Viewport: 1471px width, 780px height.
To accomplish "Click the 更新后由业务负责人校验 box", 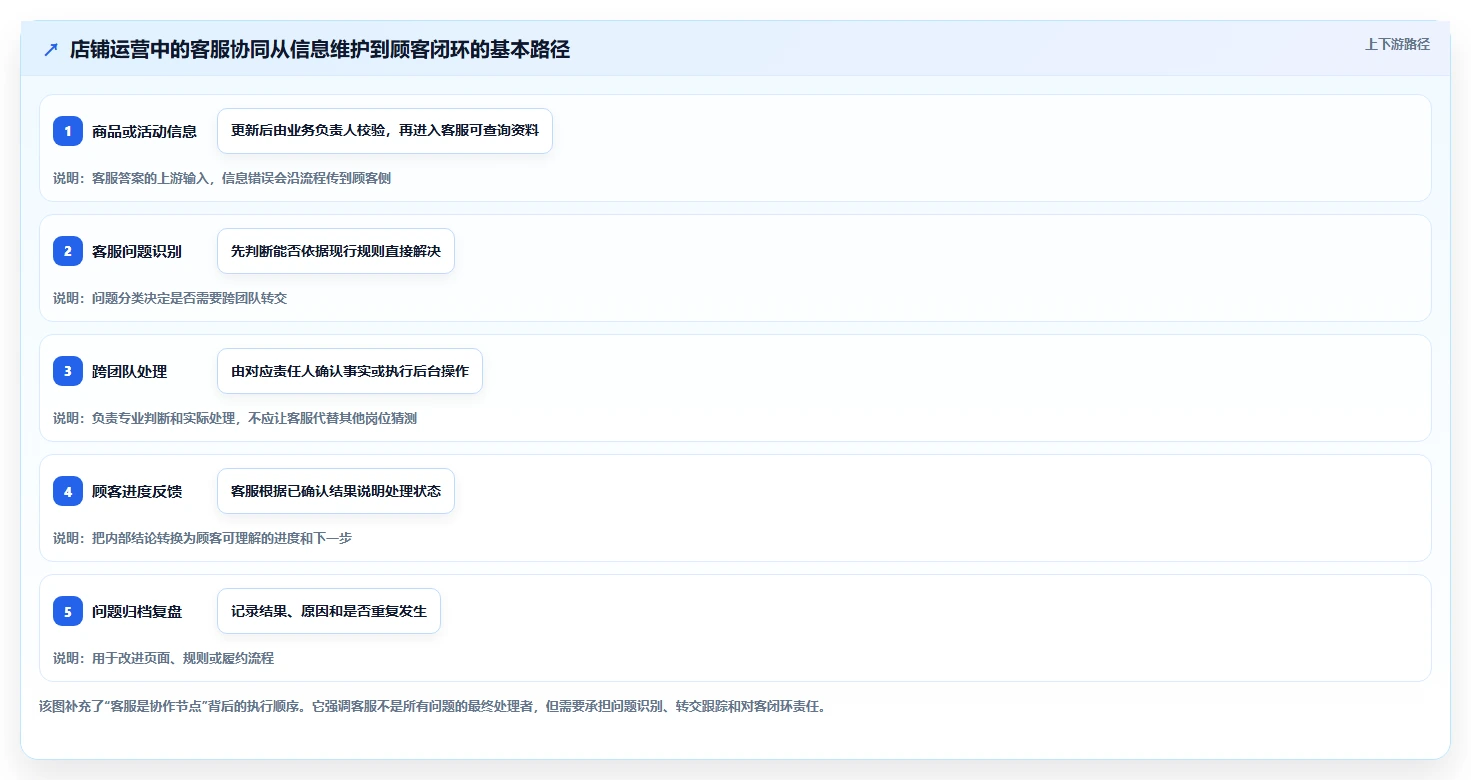I will click(385, 131).
